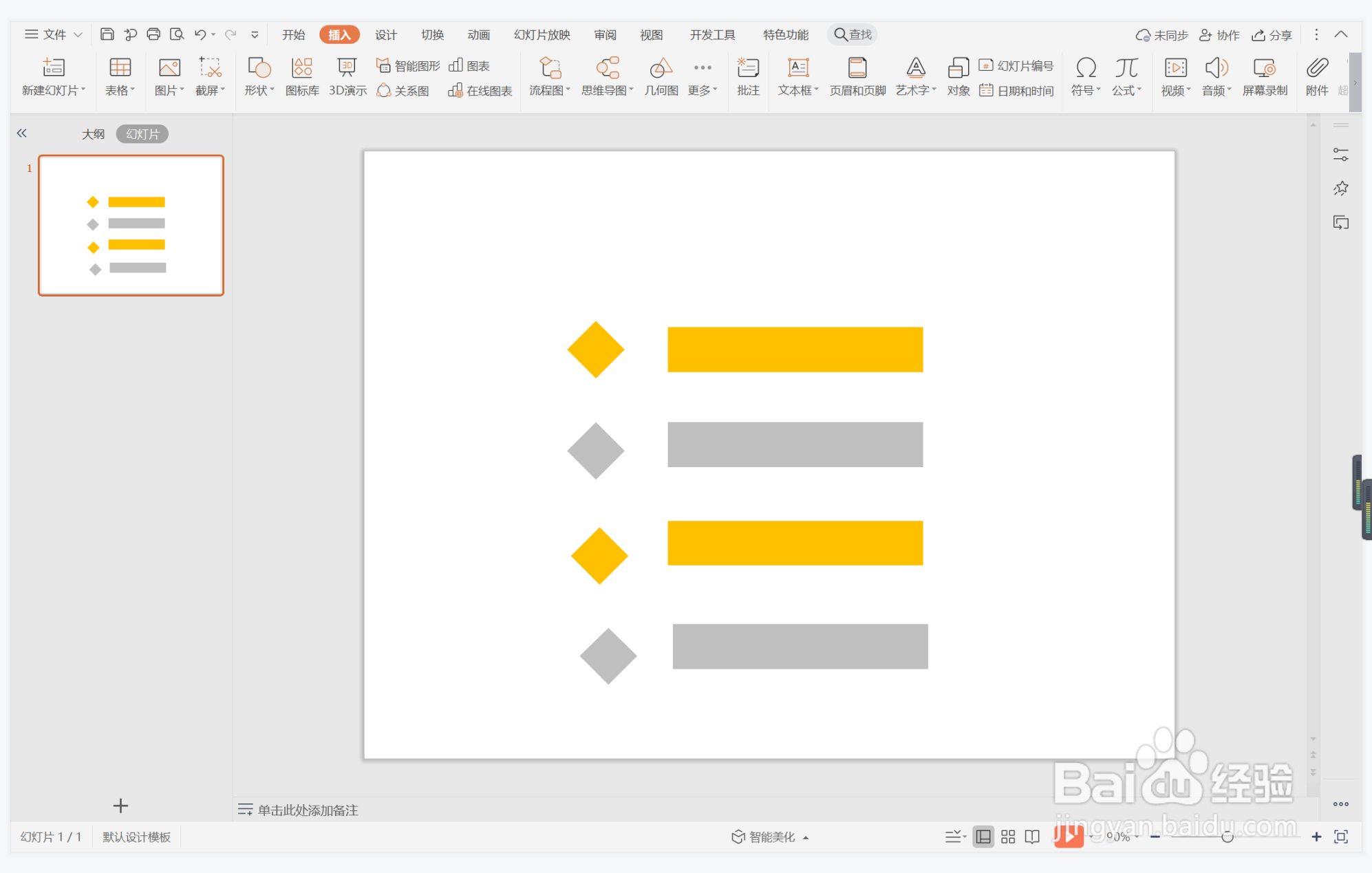Insert a 图表 chart
The width and height of the screenshot is (1372, 873).
[x=469, y=65]
